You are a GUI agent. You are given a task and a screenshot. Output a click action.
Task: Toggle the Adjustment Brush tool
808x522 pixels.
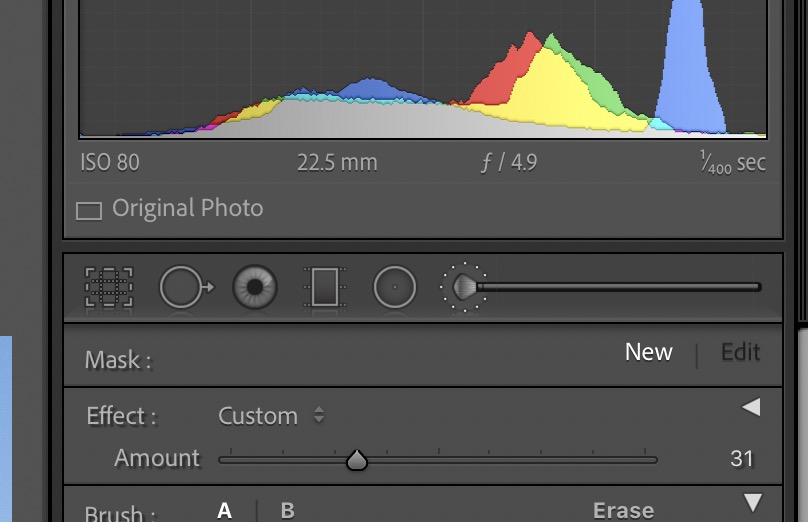pyautogui.click(x=464, y=287)
